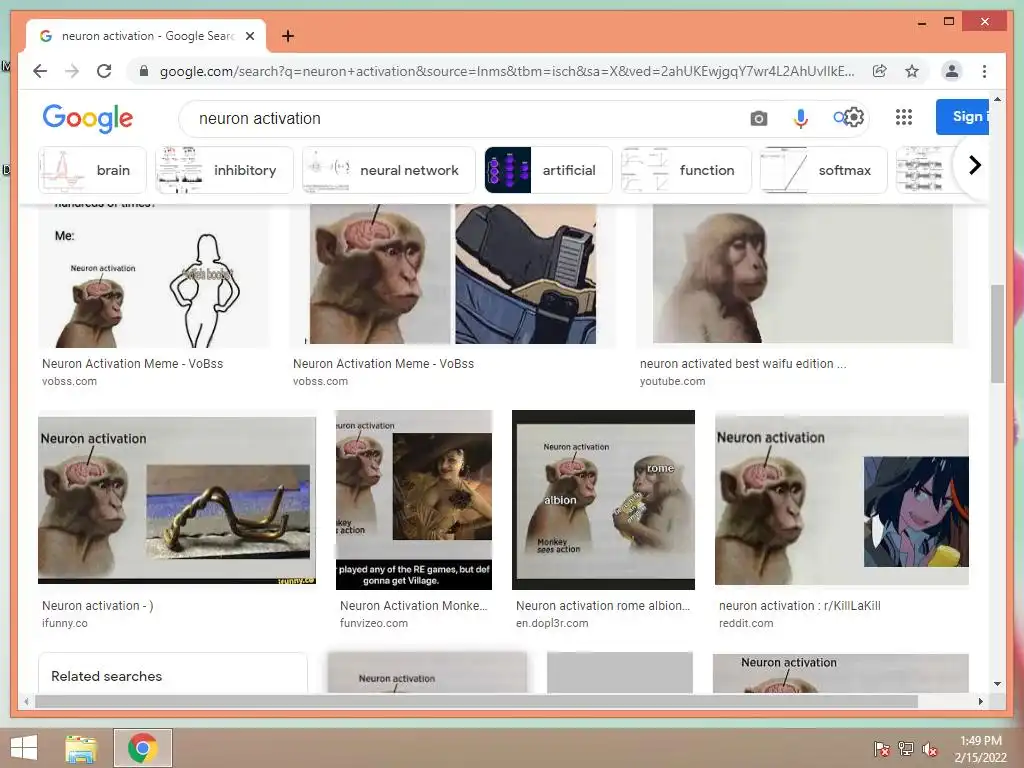1024x768 pixels.
Task: Open neuron activated best waifu edition title
Action: [743, 364]
